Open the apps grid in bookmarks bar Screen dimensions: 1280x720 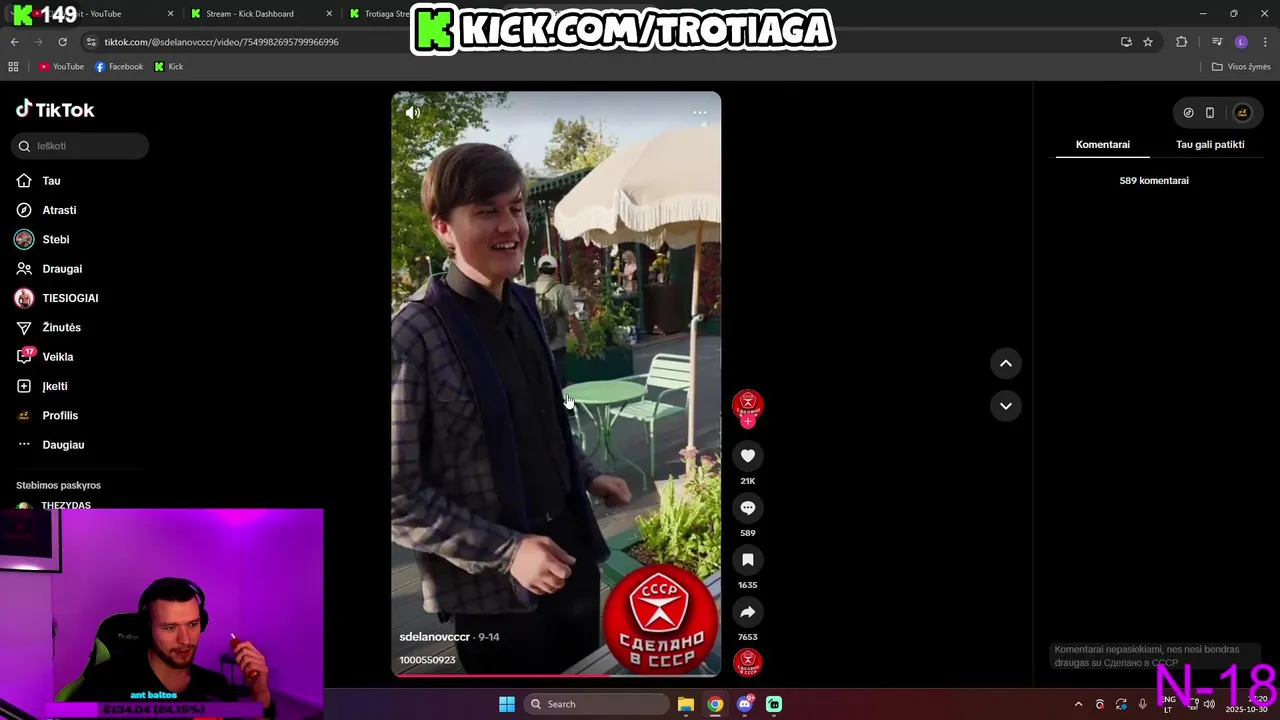tap(13, 67)
